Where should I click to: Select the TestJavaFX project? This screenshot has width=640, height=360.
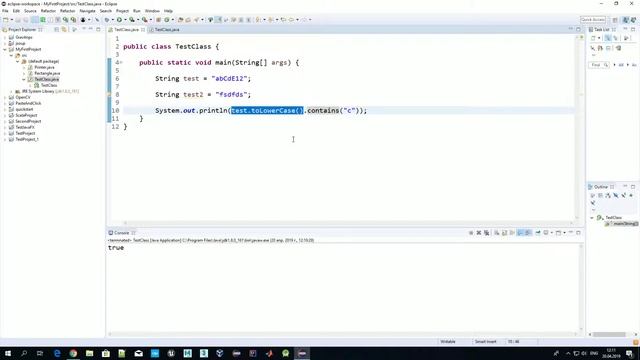coord(25,127)
